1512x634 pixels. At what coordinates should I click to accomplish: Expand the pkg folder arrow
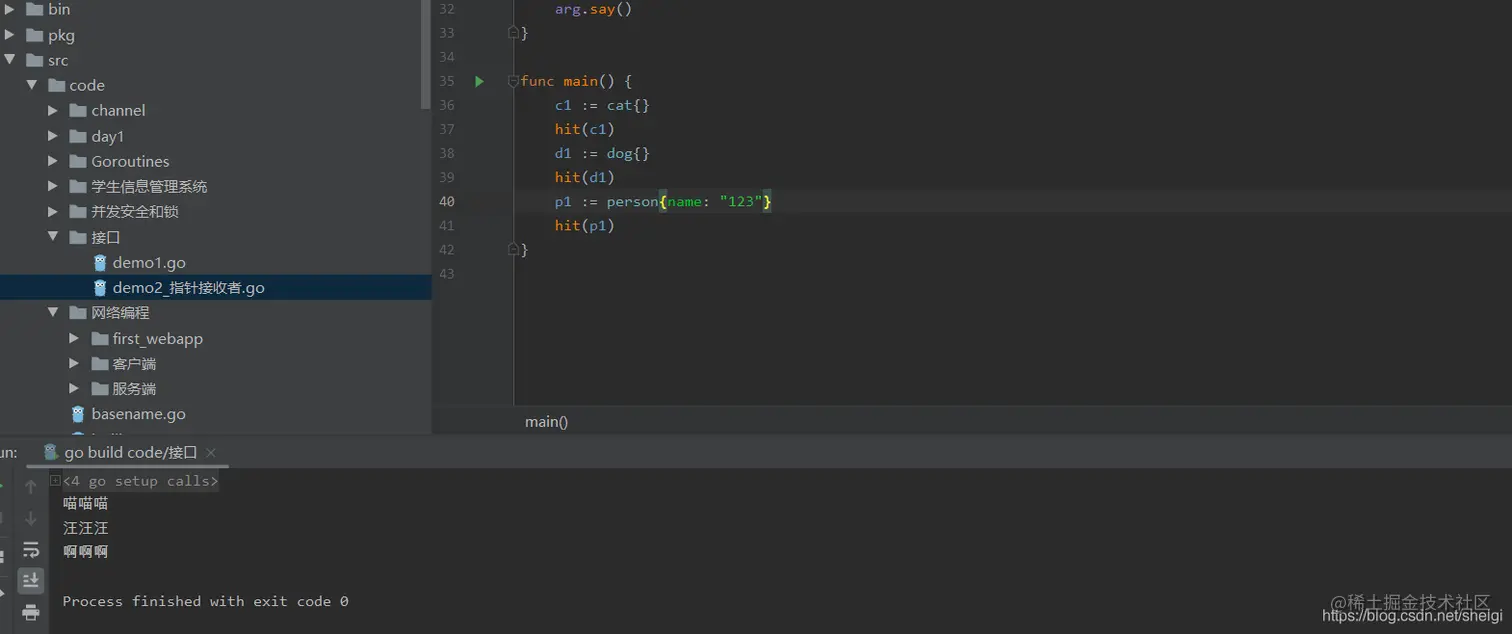coord(9,35)
